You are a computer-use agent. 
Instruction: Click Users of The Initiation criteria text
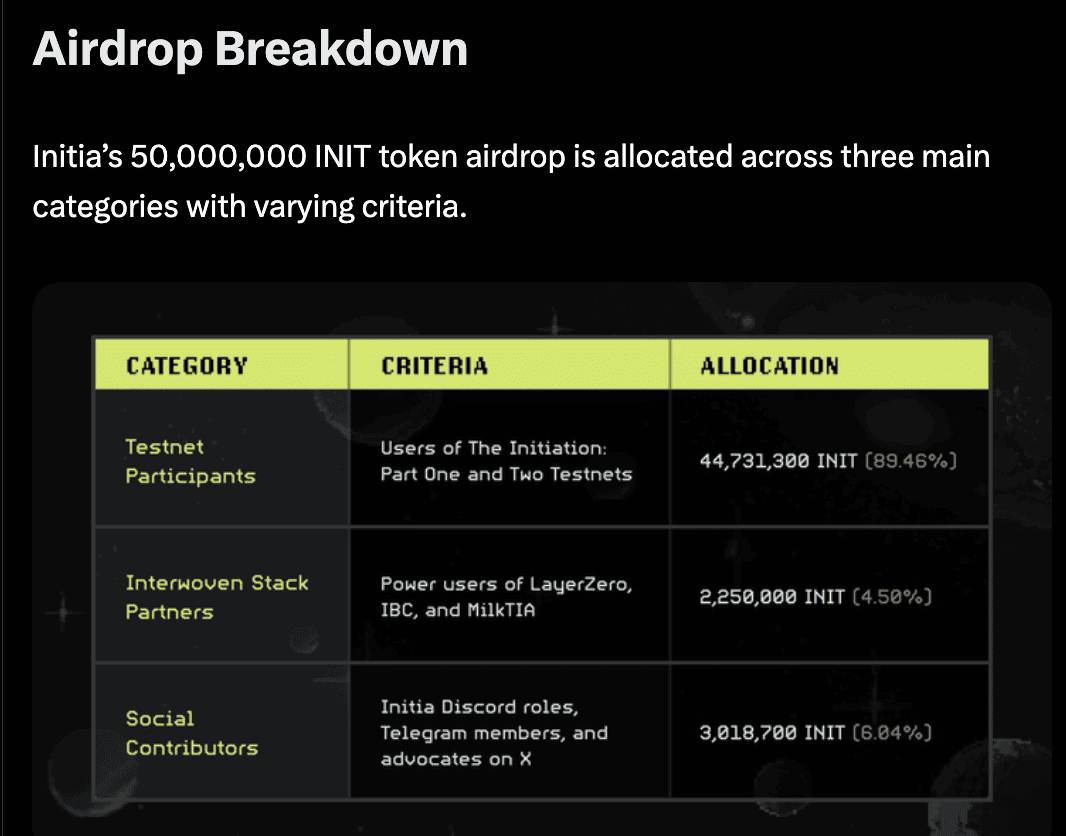[506, 461]
